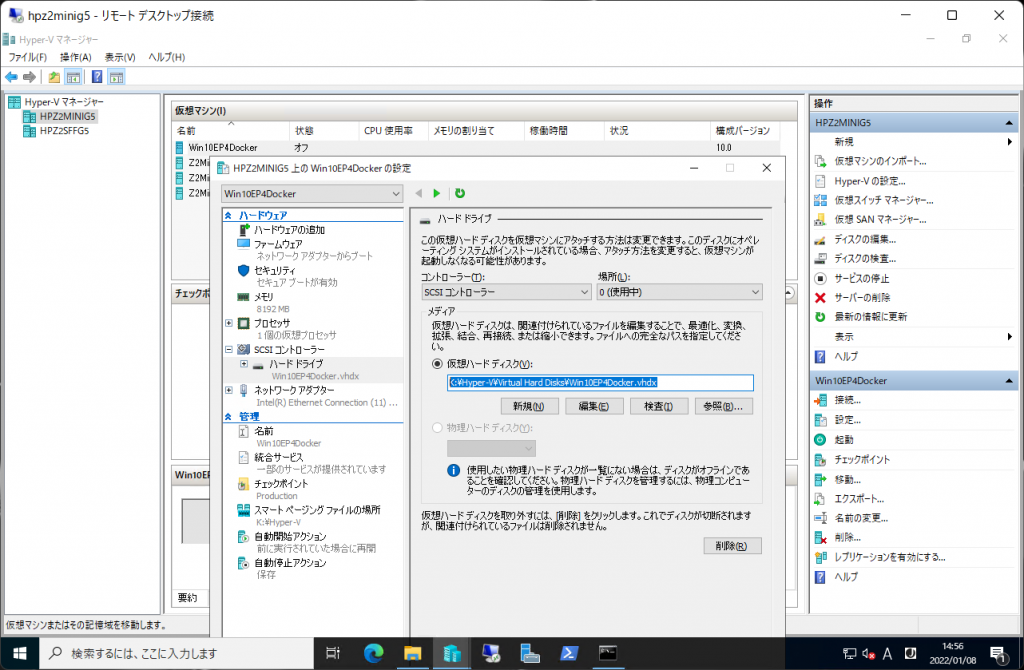Open 操作(A) menu
1024x670 pixels.
pyautogui.click(x=76, y=57)
